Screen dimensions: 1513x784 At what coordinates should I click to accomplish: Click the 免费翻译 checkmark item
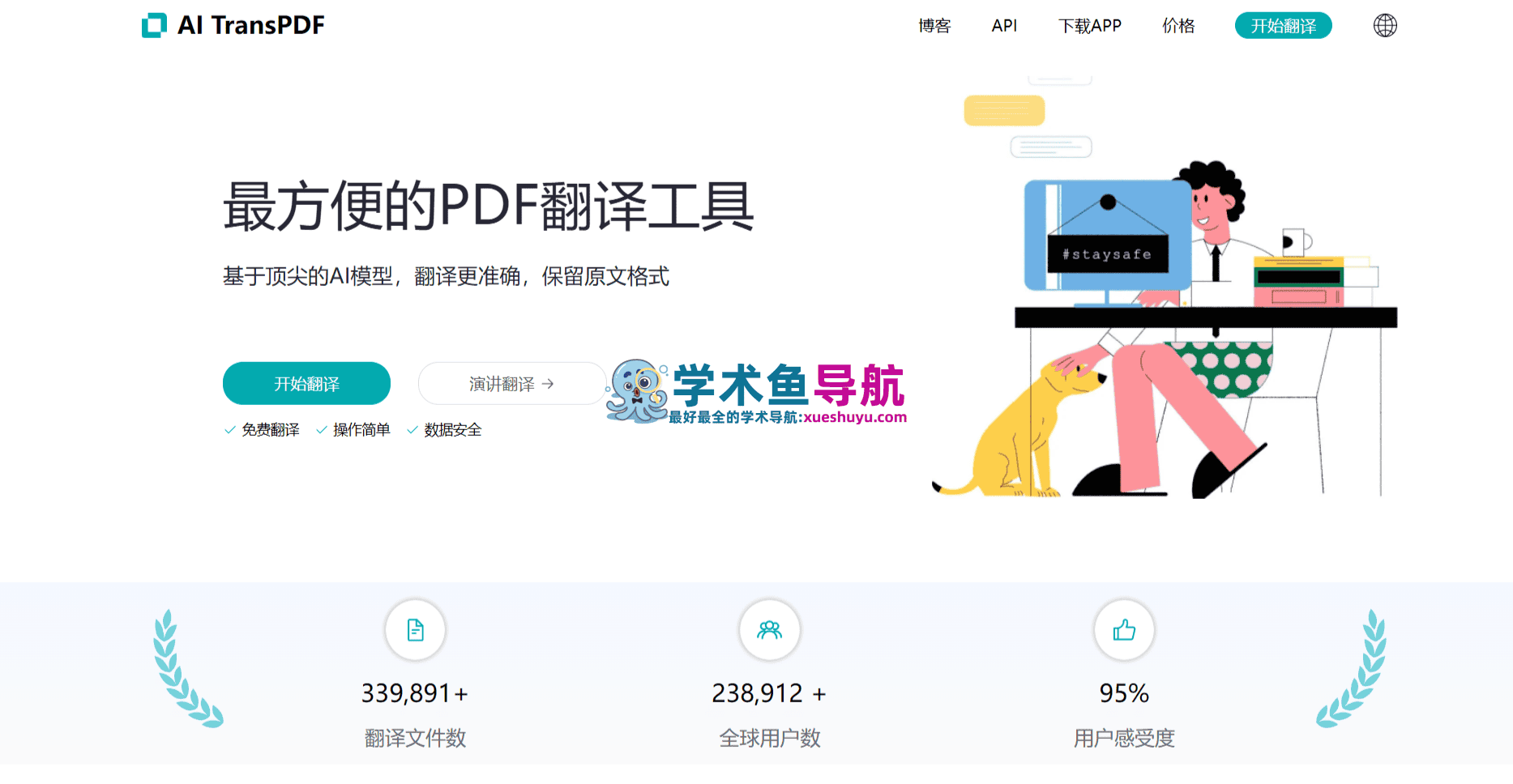(x=262, y=430)
